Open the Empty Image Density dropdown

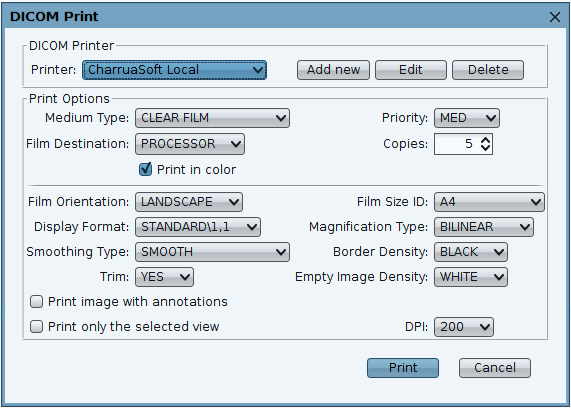click(470, 277)
